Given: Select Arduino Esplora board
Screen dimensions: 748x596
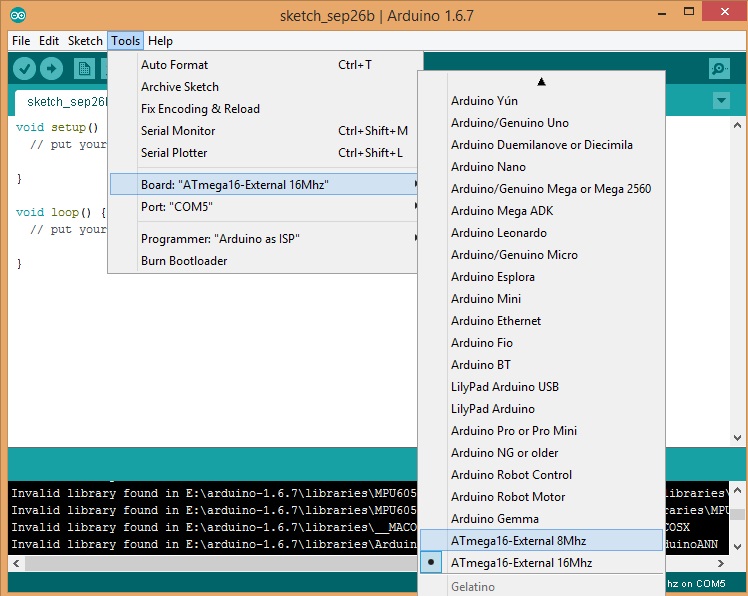Looking at the screenshot, I should pyautogui.click(x=541, y=277).
